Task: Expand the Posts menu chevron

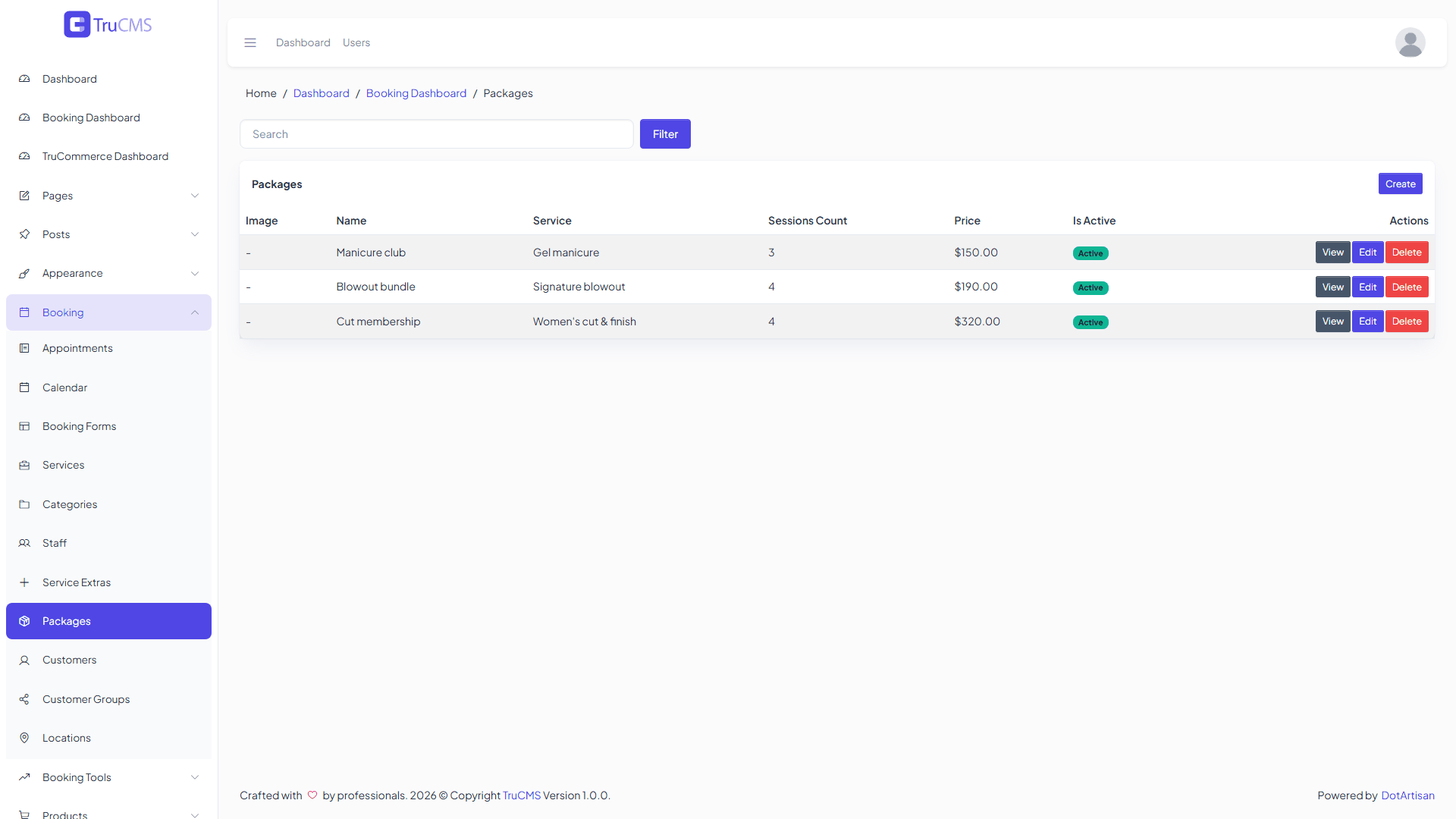Action: pyautogui.click(x=195, y=234)
